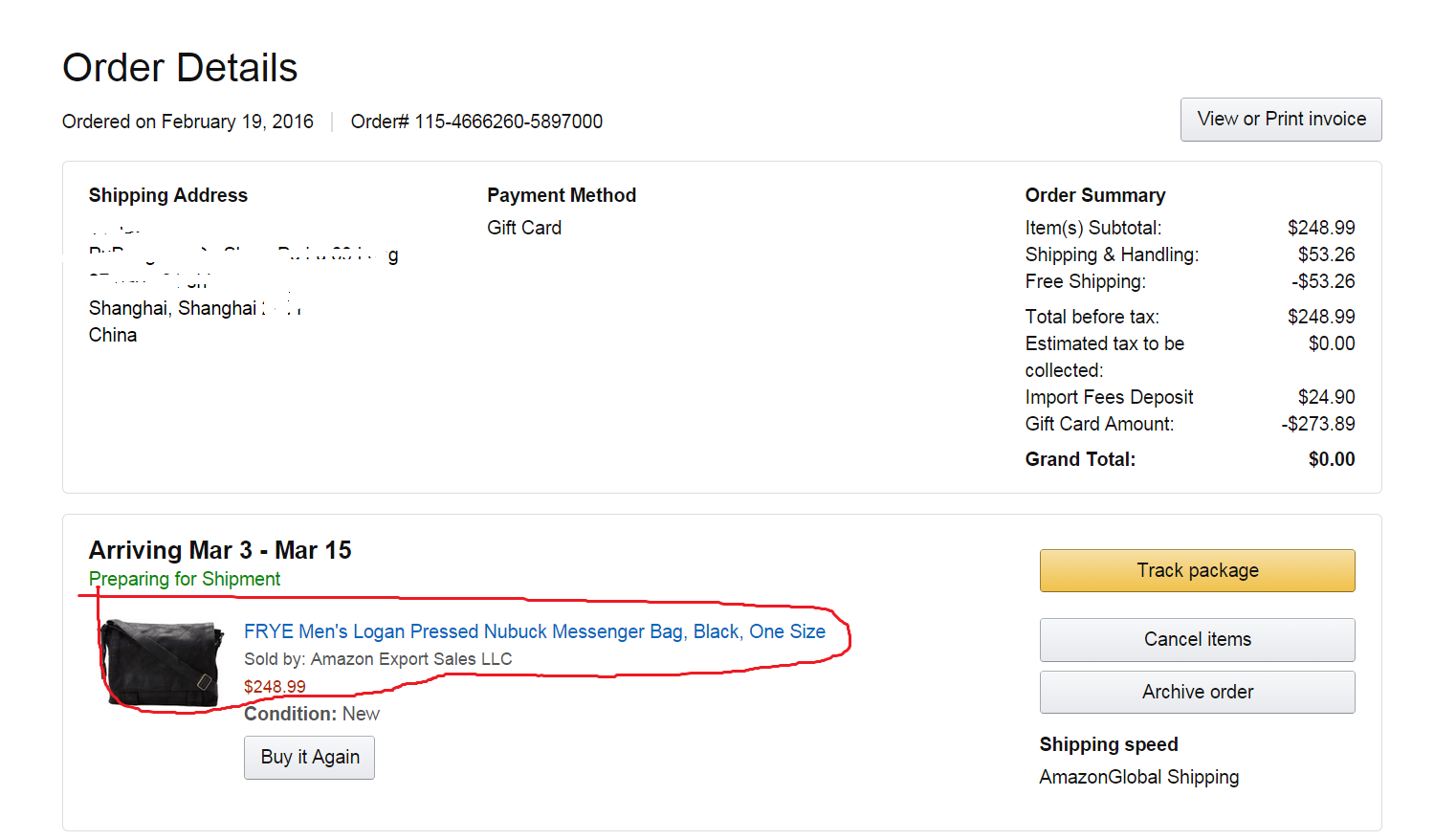Select the red $248.99 item price
Viewport: 1434px width, 840px height.
coord(275,687)
